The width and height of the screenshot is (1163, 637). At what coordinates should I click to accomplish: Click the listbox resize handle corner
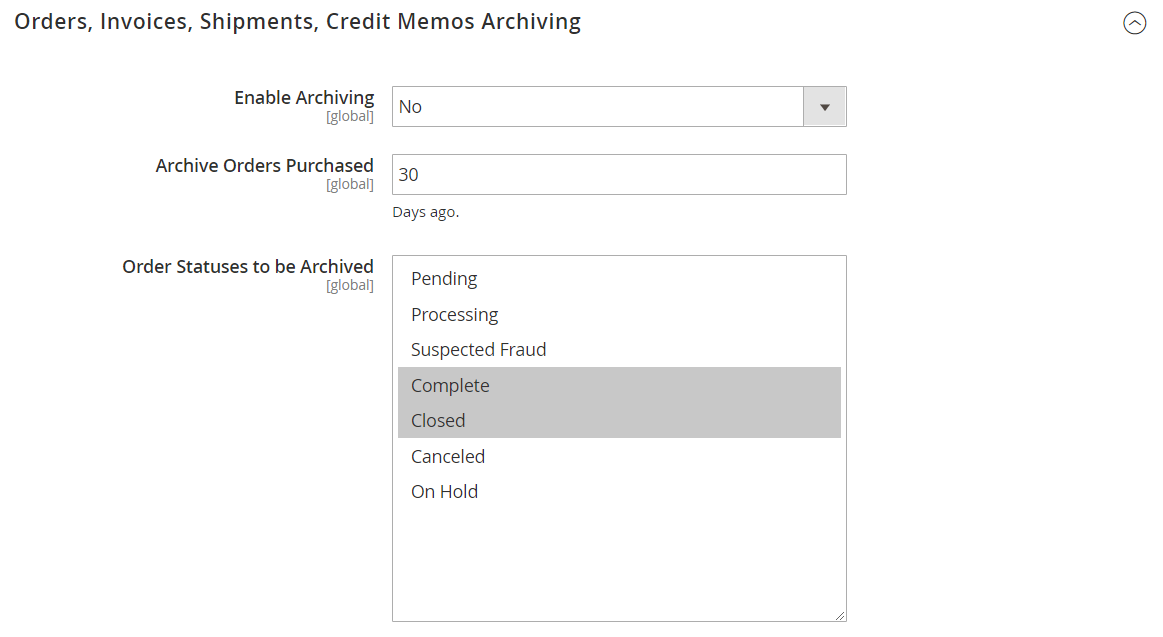tap(840, 616)
